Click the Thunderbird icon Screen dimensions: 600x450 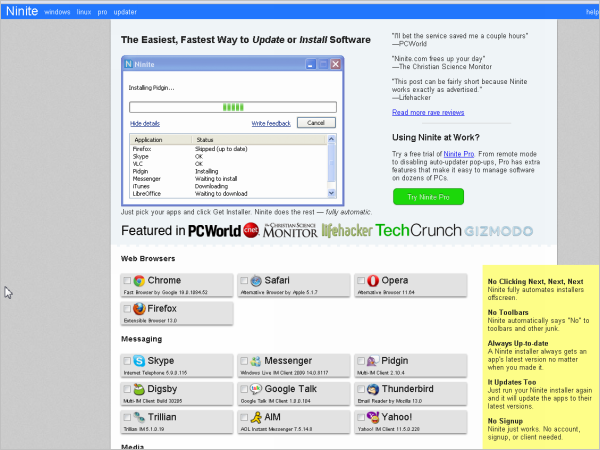pyautogui.click(x=373, y=389)
